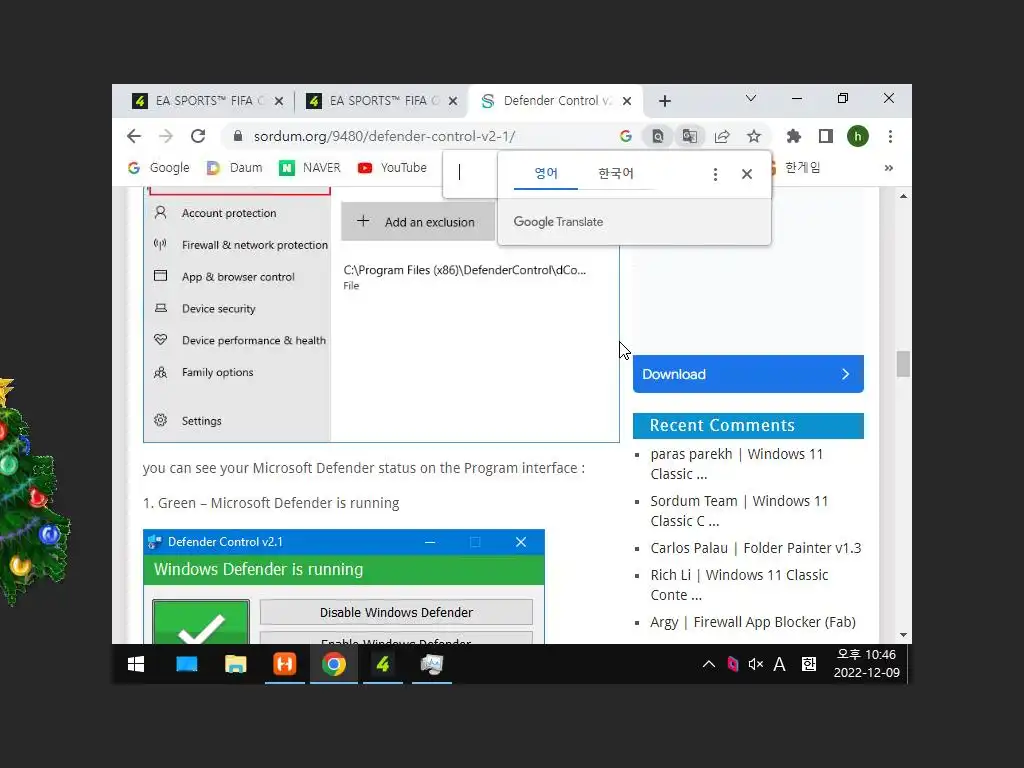The height and width of the screenshot is (768, 1024).
Task: Open Translate popup options menu
Action: (715, 174)
